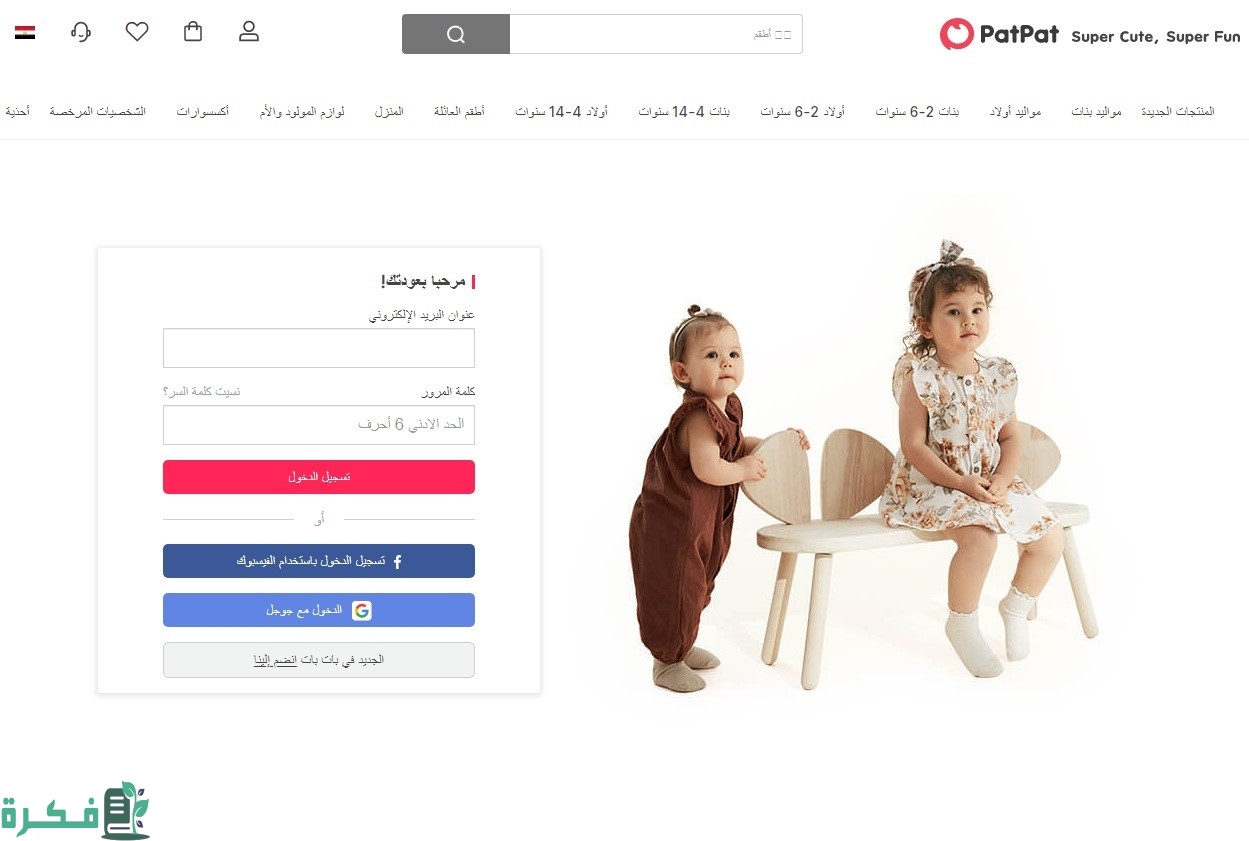Focus the email address input field
1249x841 pixels.
coord(319,348)
